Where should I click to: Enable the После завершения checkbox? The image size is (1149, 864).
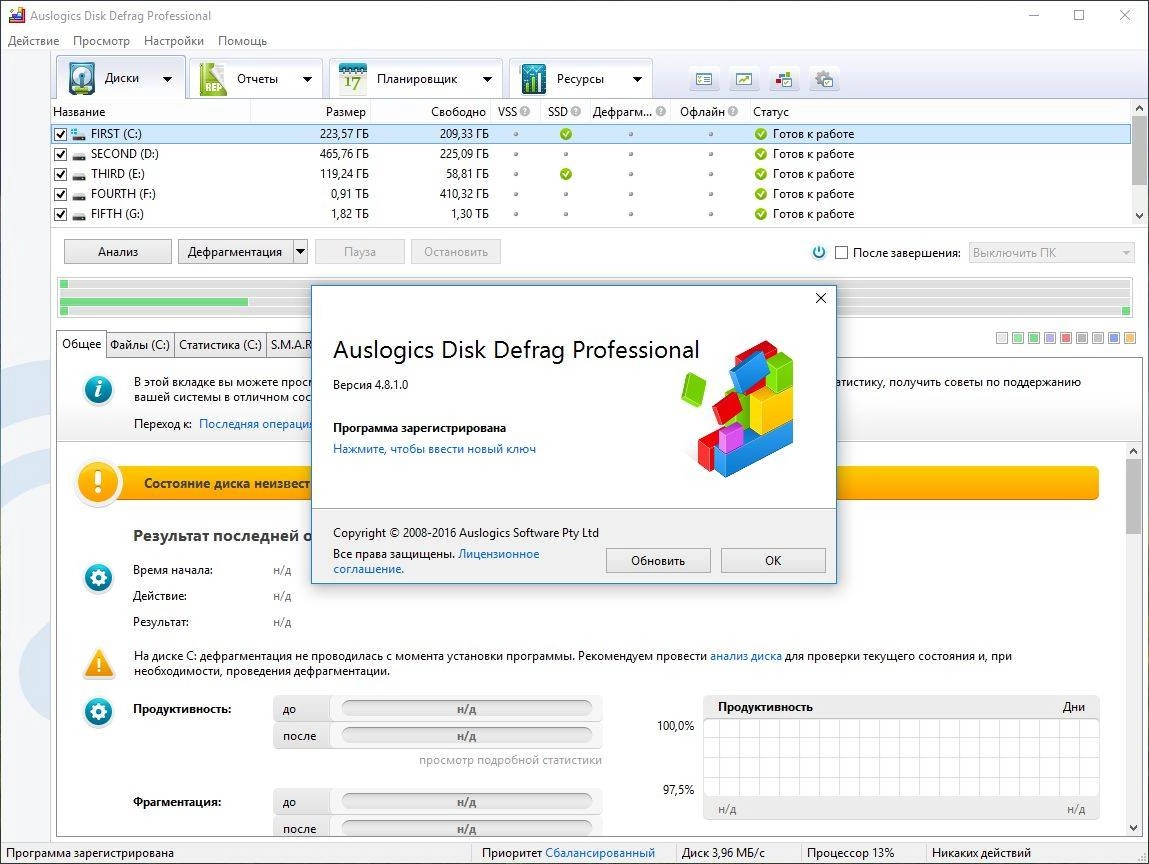point(841,252)
